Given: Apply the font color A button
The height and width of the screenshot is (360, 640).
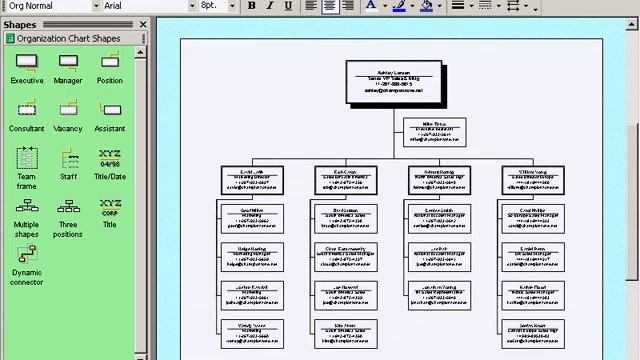Looking at the screenshot, I should coord(371,6).
